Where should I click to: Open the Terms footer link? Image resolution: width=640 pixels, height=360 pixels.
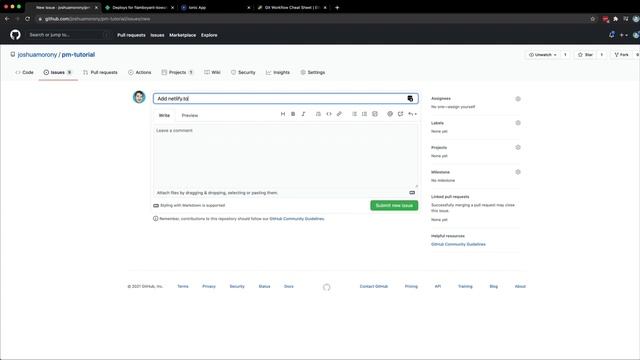point(183,287)
